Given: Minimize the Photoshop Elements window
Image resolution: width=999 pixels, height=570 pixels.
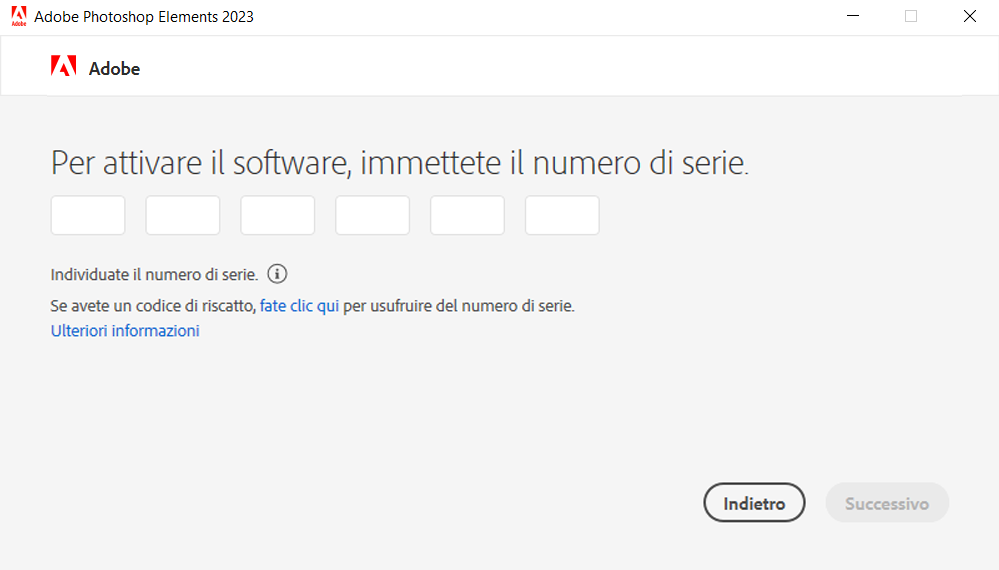Looking at the screenshot, I should tap(853, 16).
